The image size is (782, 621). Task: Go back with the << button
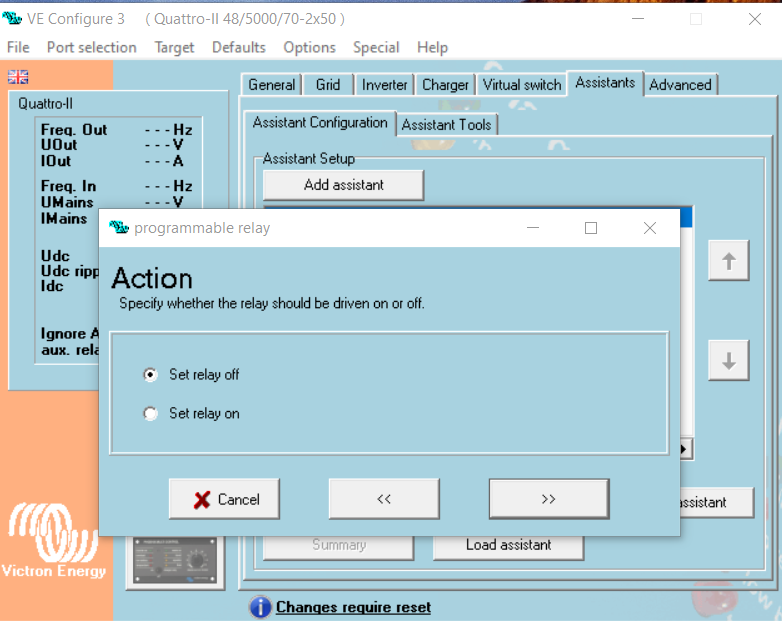pyautogui.click(x=384, y=499)
